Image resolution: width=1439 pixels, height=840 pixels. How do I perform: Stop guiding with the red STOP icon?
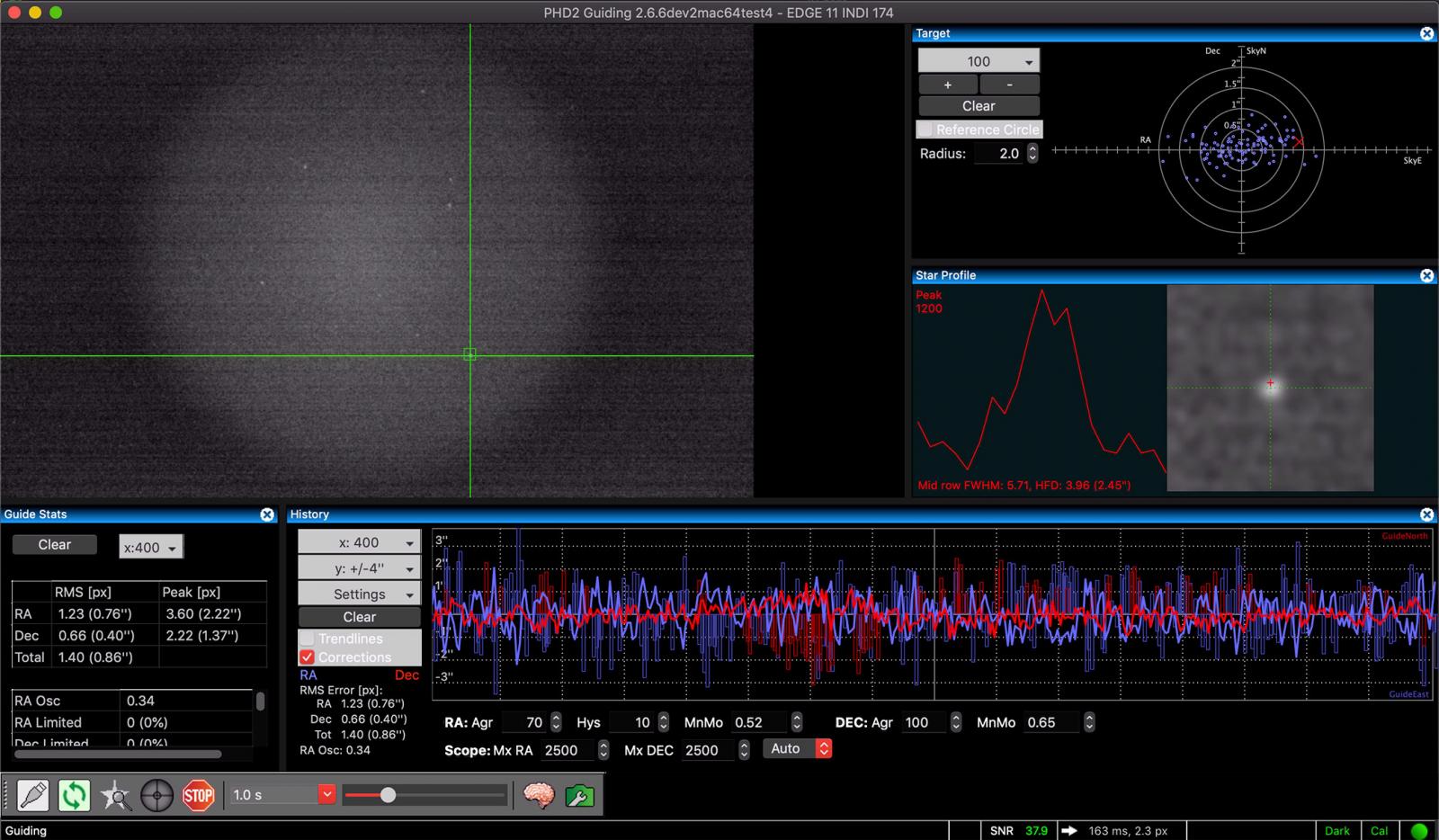[x=198, y=796]
